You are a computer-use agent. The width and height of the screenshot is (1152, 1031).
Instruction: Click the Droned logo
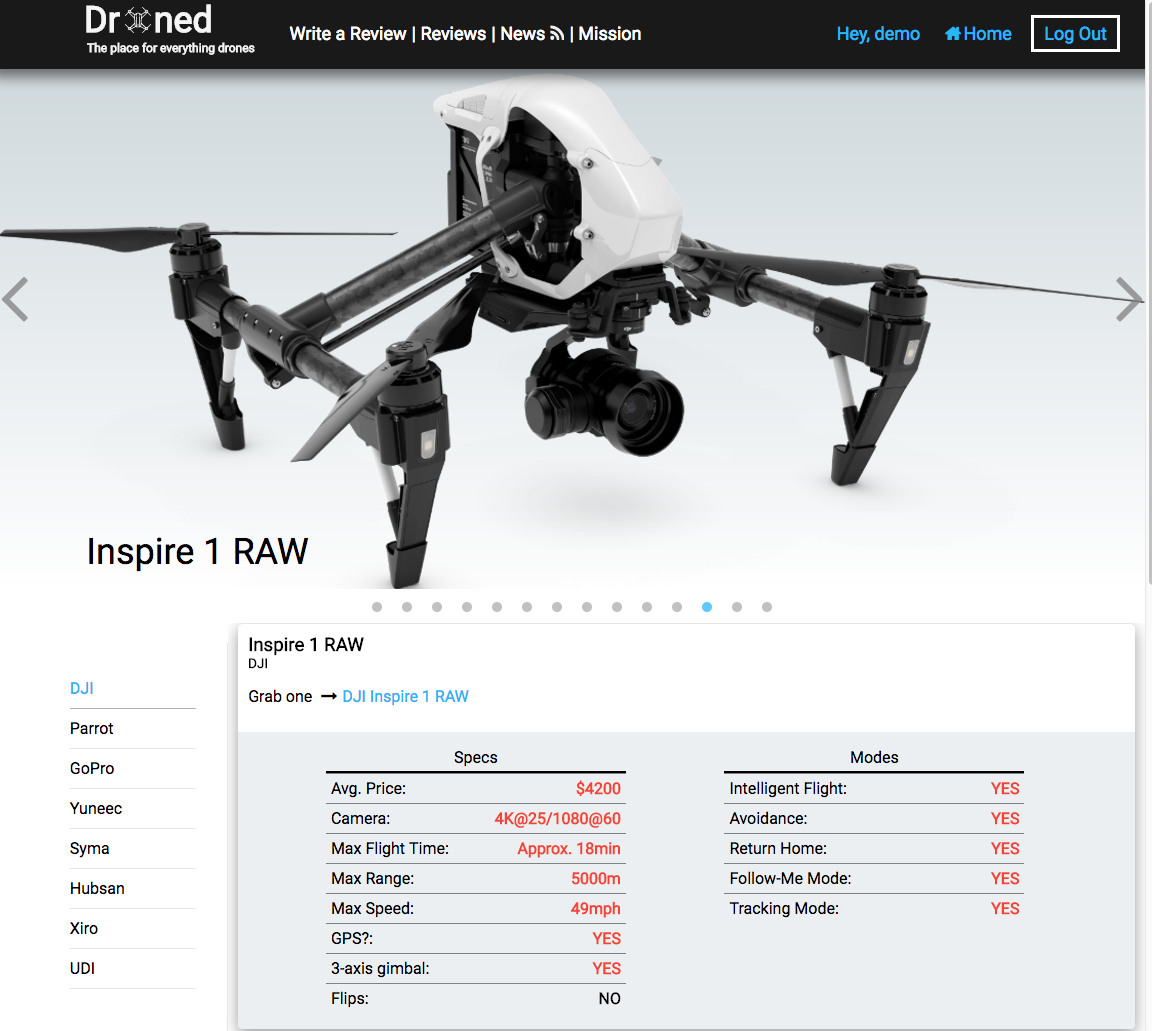point(170,30)
